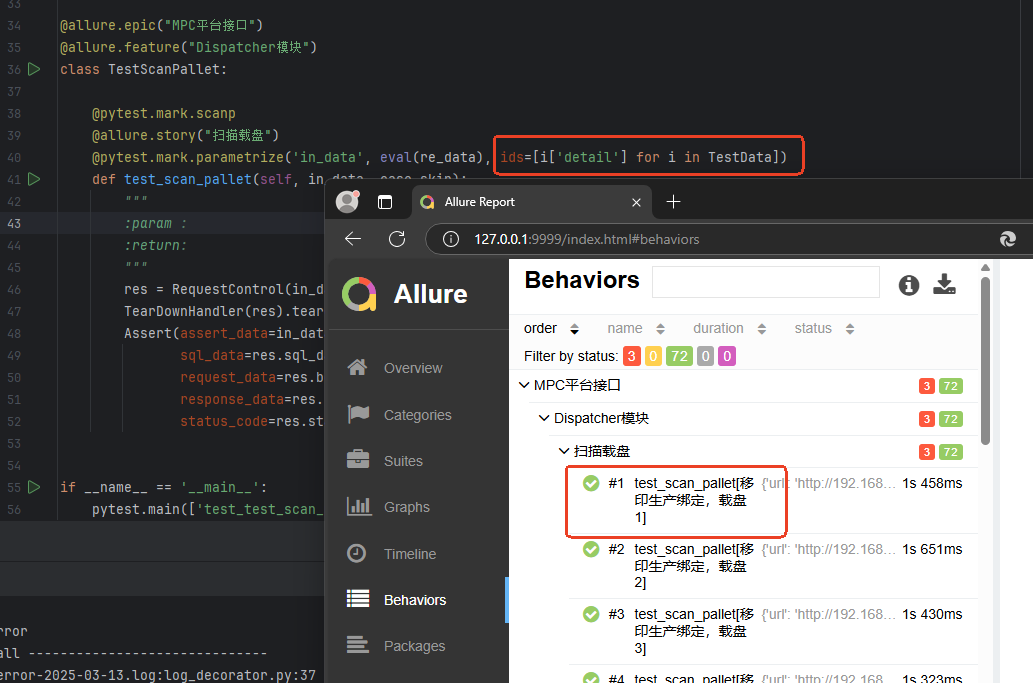Screen dimensions: 1033x683
Task: Click the site information icon in the address bar
Action: (x=451, y=239)
